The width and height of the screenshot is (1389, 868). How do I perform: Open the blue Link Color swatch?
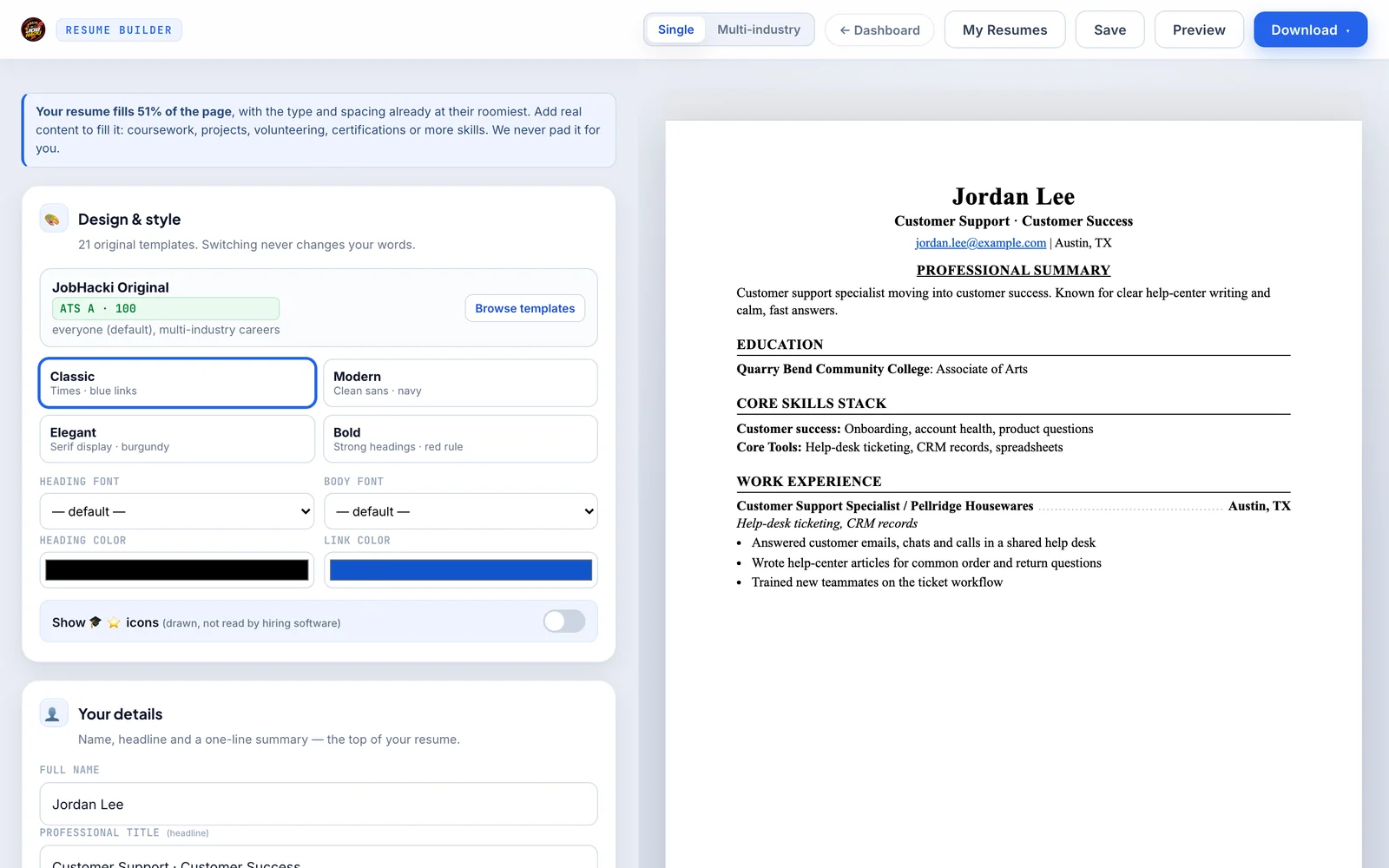460,570
